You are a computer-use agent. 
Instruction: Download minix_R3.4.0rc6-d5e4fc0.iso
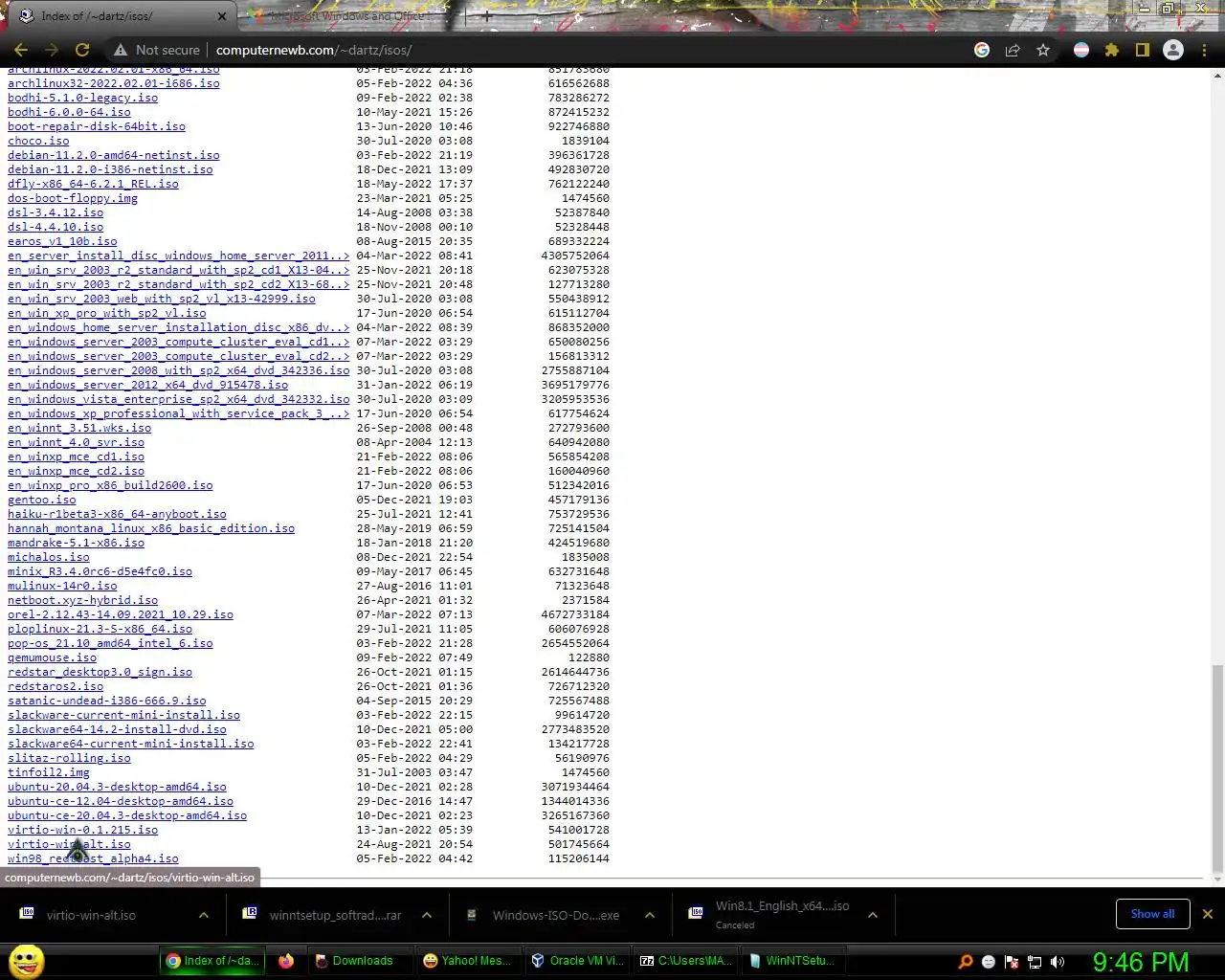click(100, 571)
